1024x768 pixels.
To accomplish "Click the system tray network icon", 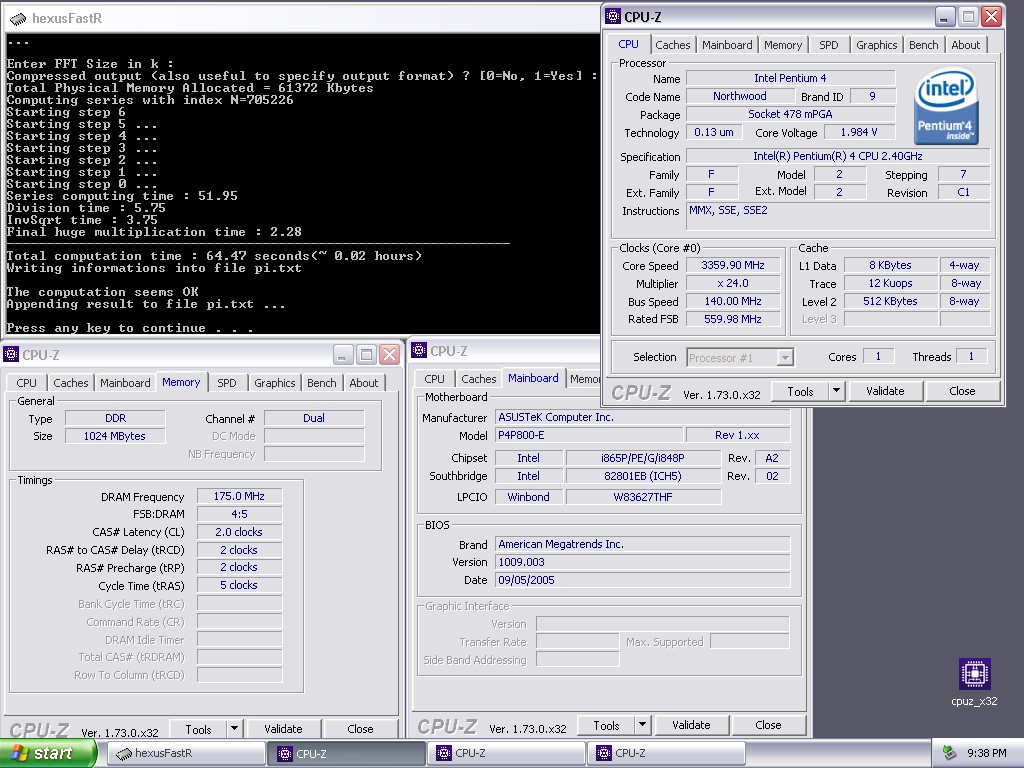I will coord(950,753).
